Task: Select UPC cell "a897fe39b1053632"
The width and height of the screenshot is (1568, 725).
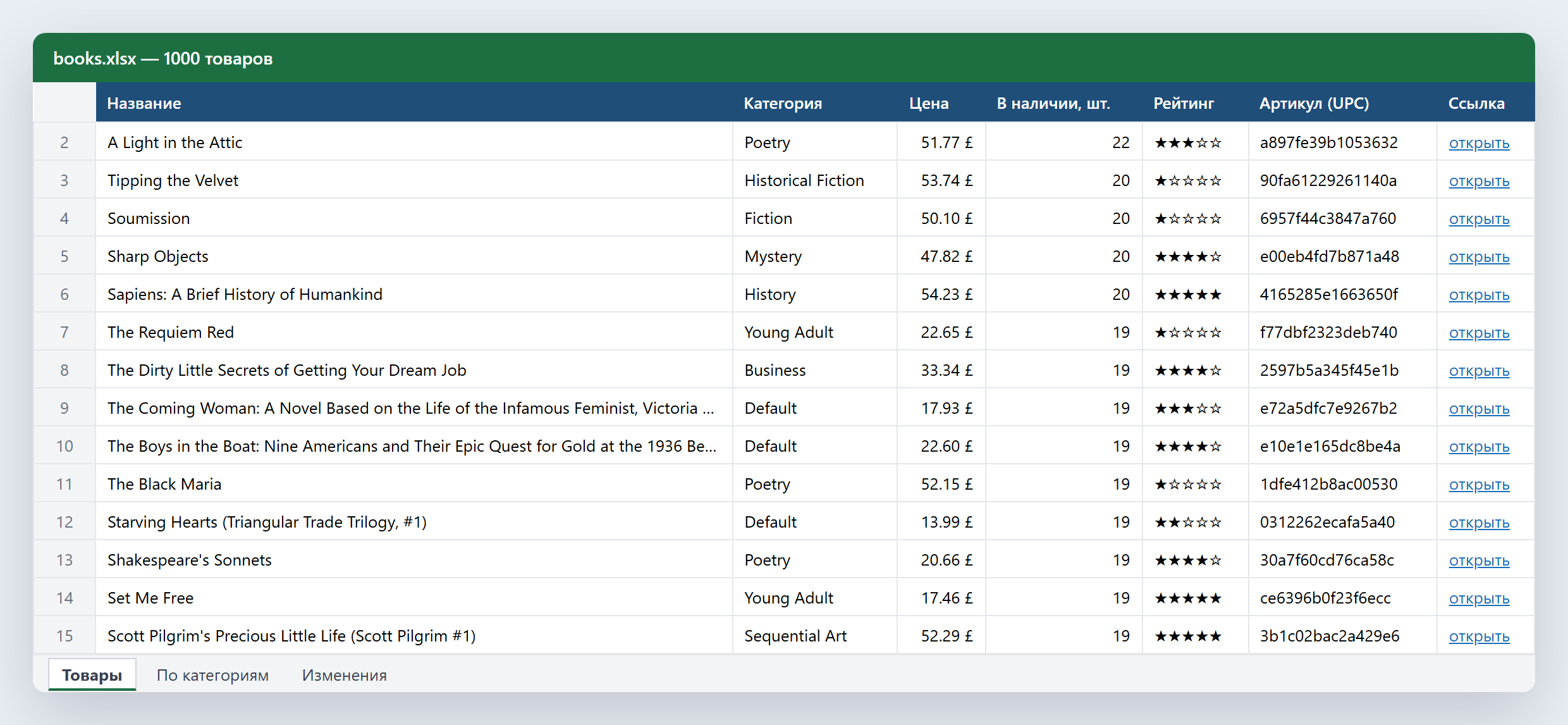Action: pos(1343,142)
